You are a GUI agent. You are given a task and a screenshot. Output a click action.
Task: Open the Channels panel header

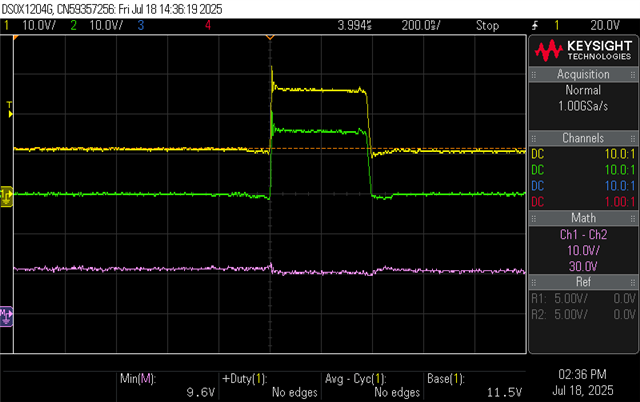click(x=583, y=138)
